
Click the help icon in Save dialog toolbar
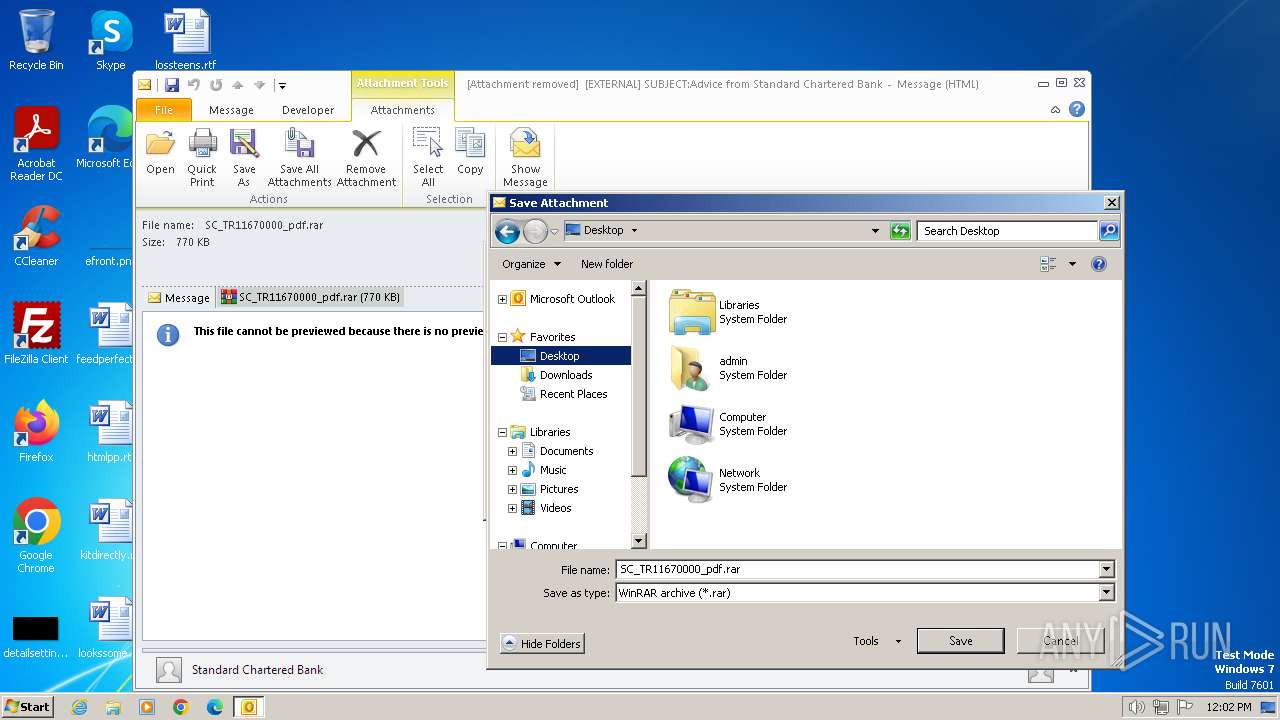tap(1099, 264)
